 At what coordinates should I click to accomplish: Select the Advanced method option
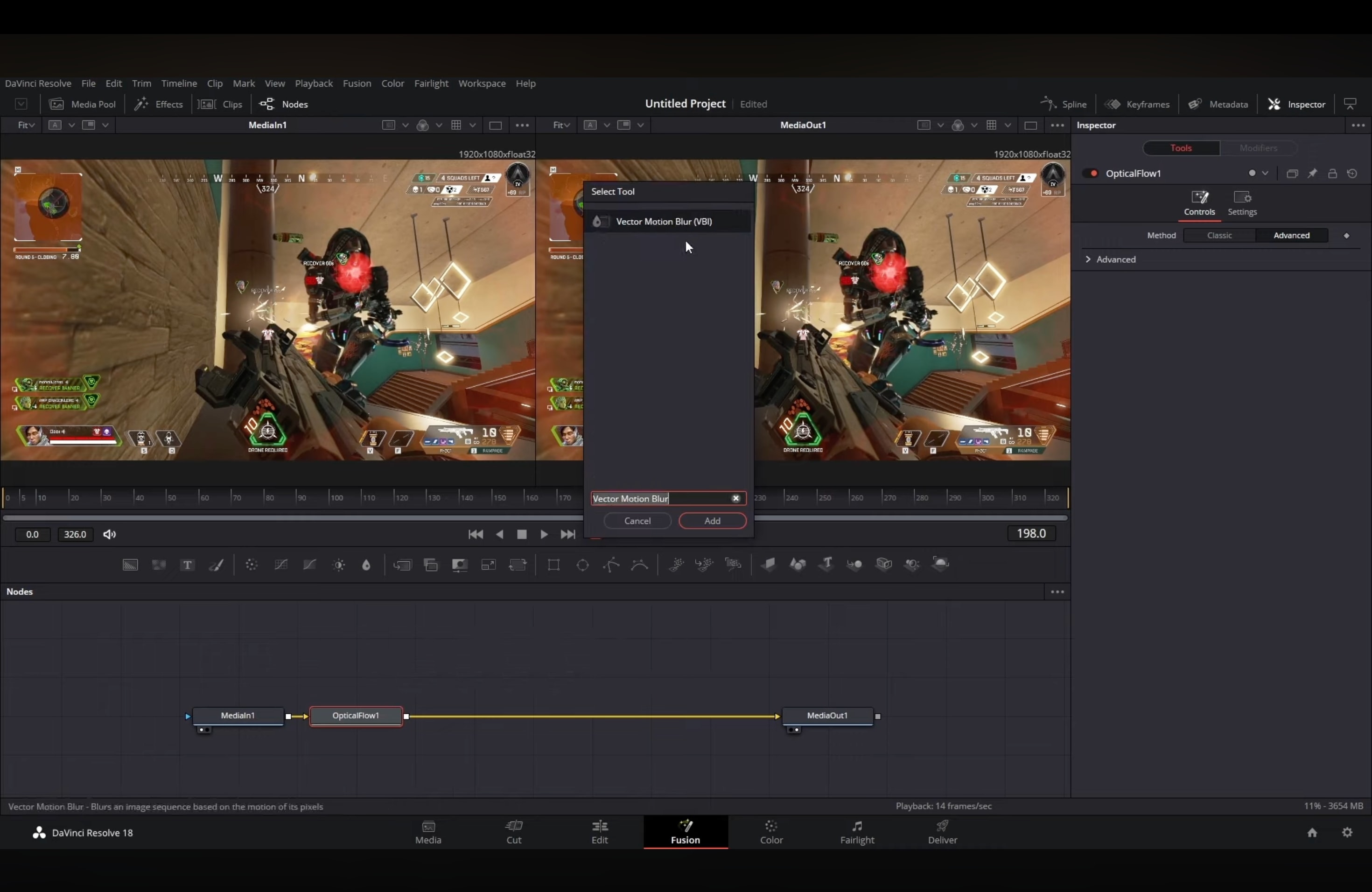pos(1291,236)
